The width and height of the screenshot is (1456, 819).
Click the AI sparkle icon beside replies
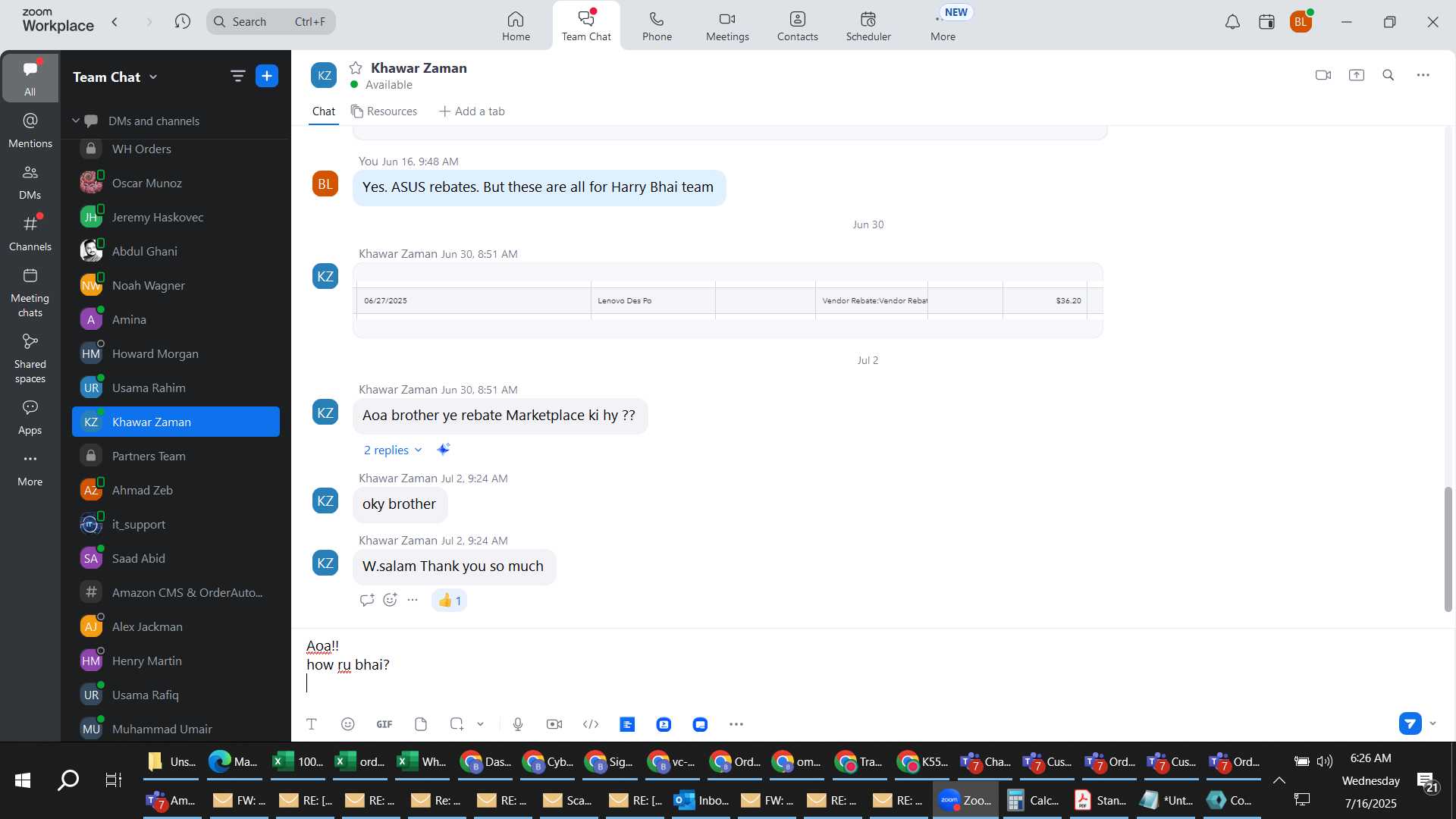coord(444,450)
